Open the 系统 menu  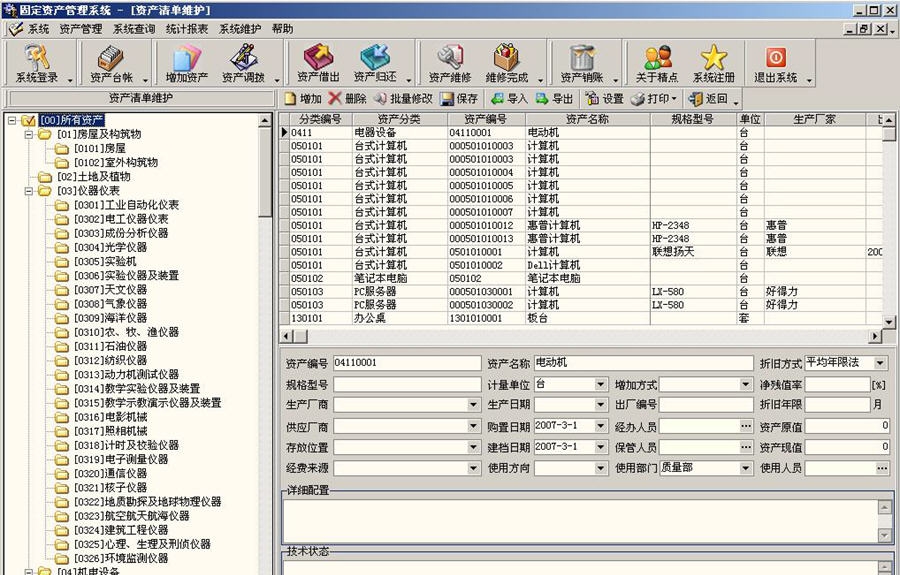[x=38, y=29]
